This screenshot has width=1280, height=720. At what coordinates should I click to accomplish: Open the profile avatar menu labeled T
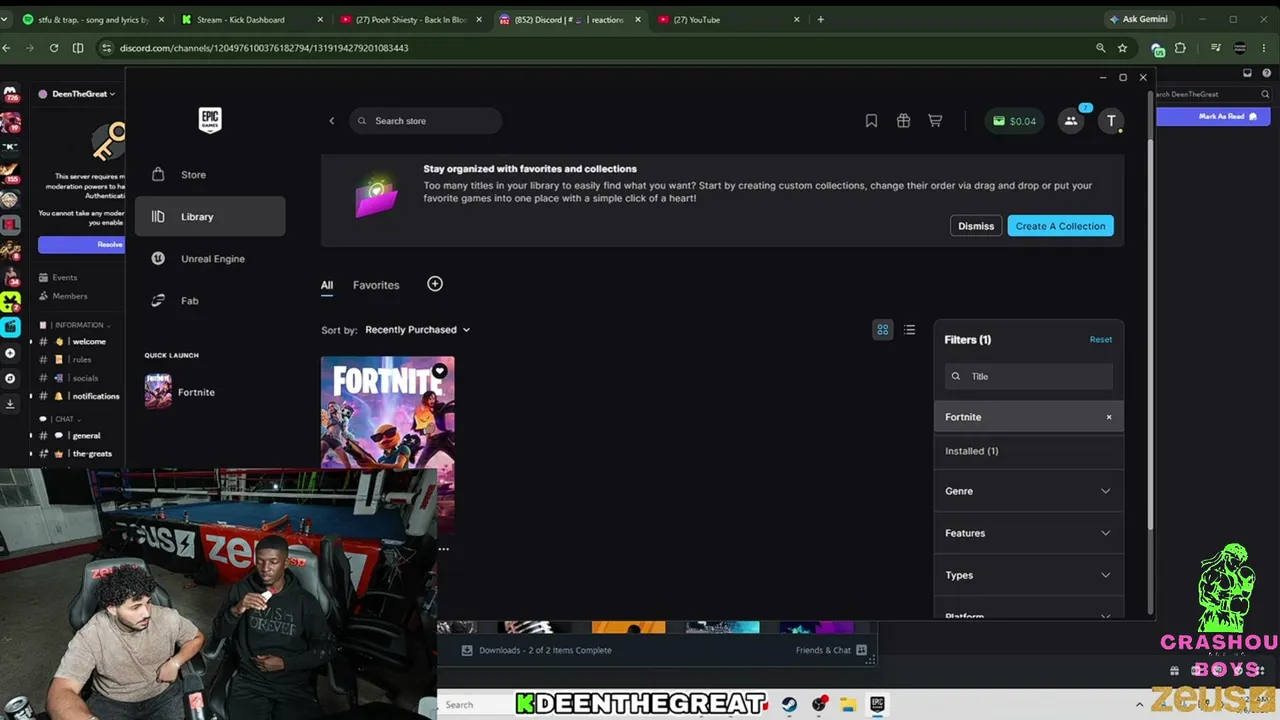(1111, 121)
